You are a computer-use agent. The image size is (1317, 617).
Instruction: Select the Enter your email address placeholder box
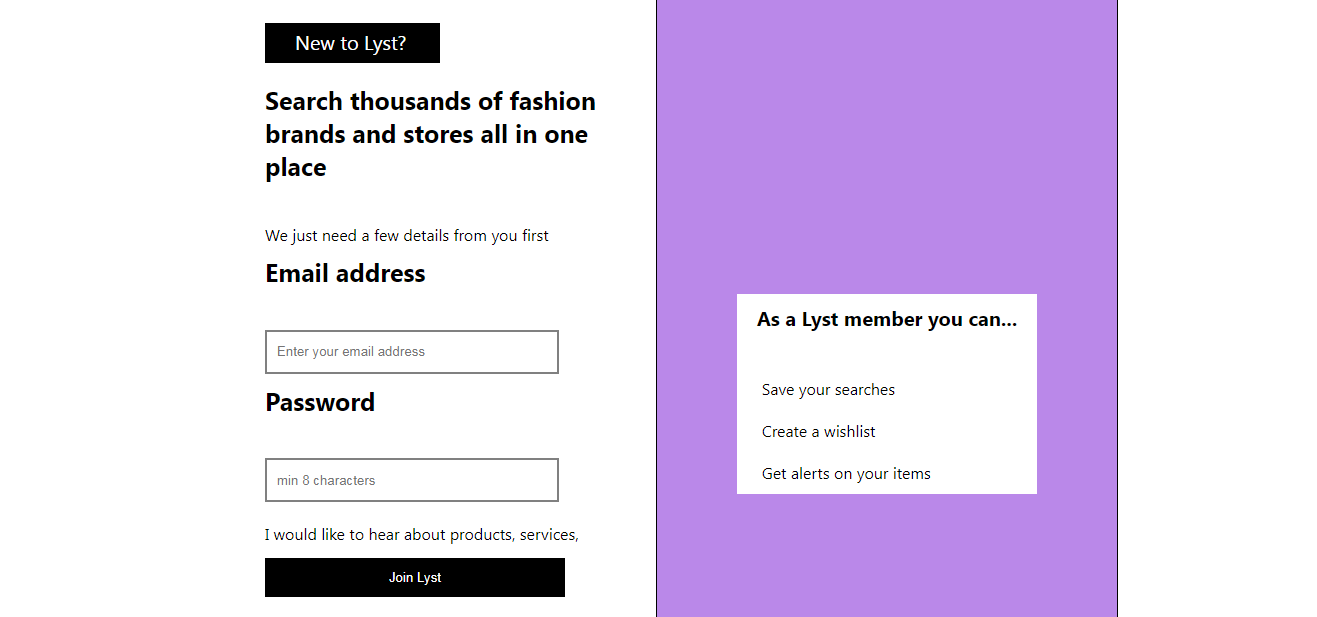[x=411, y=351]
